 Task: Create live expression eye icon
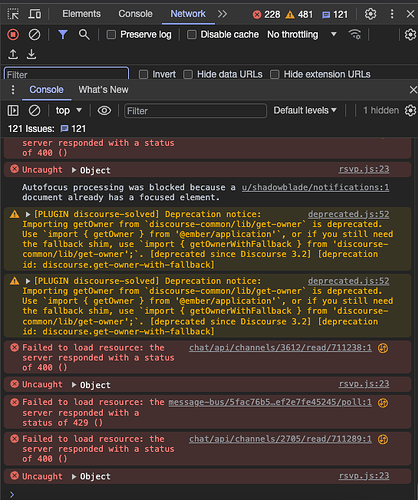(104, 111)
